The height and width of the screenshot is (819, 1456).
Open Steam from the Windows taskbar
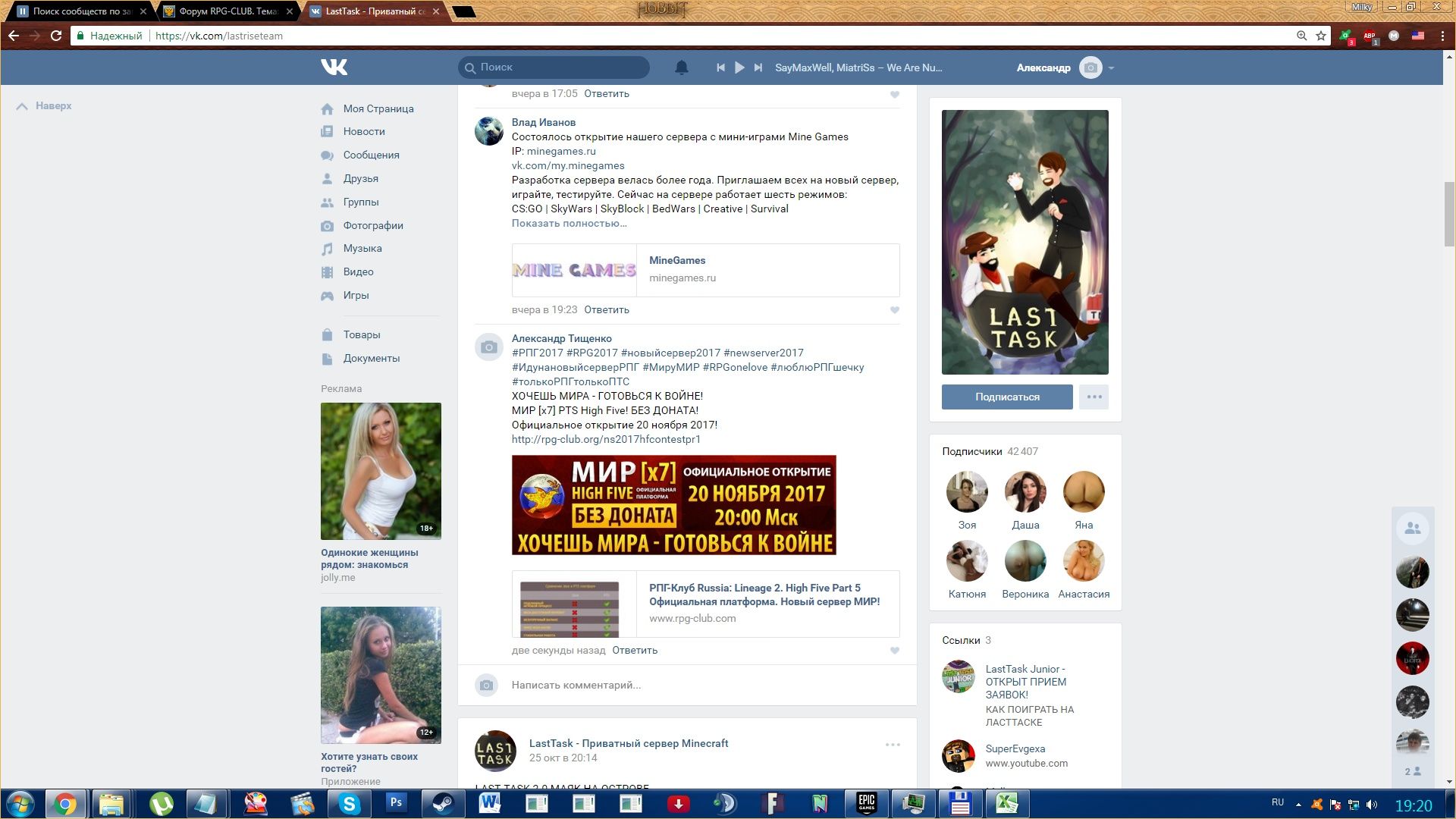tap(443, 803)
